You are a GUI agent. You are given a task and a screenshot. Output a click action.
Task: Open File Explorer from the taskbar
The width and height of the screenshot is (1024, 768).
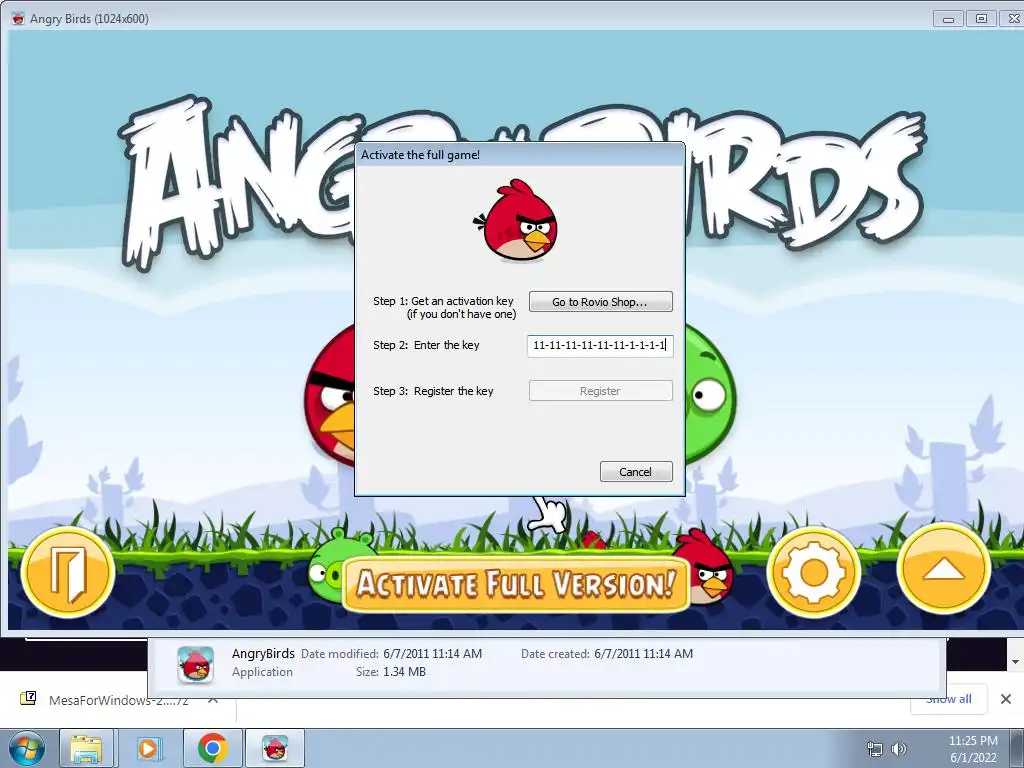point(87,748)
